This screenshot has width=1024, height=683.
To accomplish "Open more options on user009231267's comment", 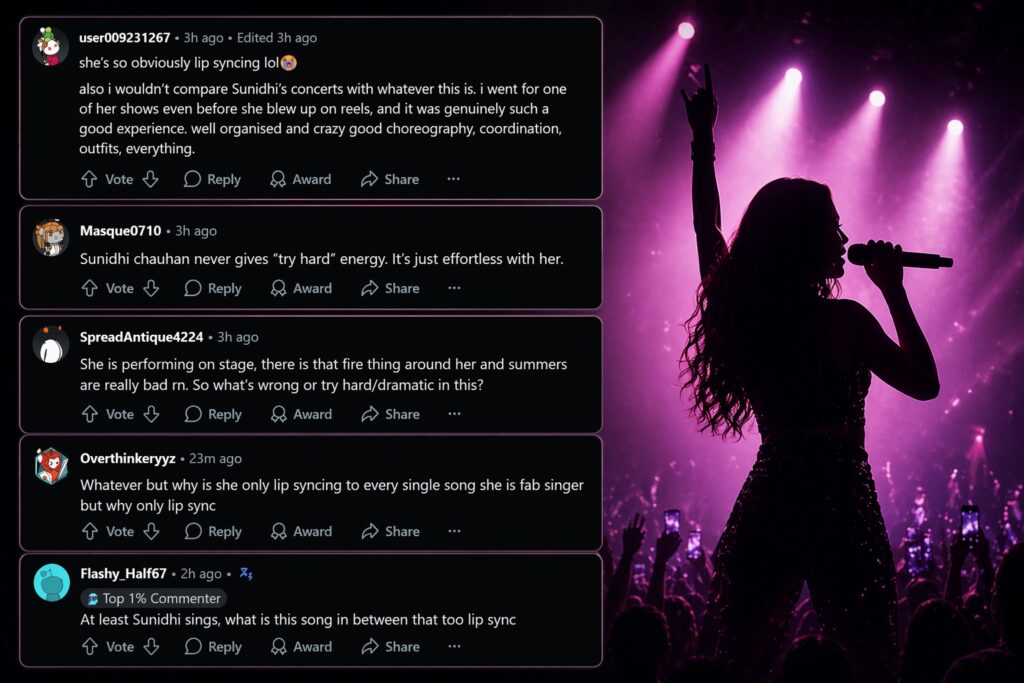I will click(x=453, y=179).
